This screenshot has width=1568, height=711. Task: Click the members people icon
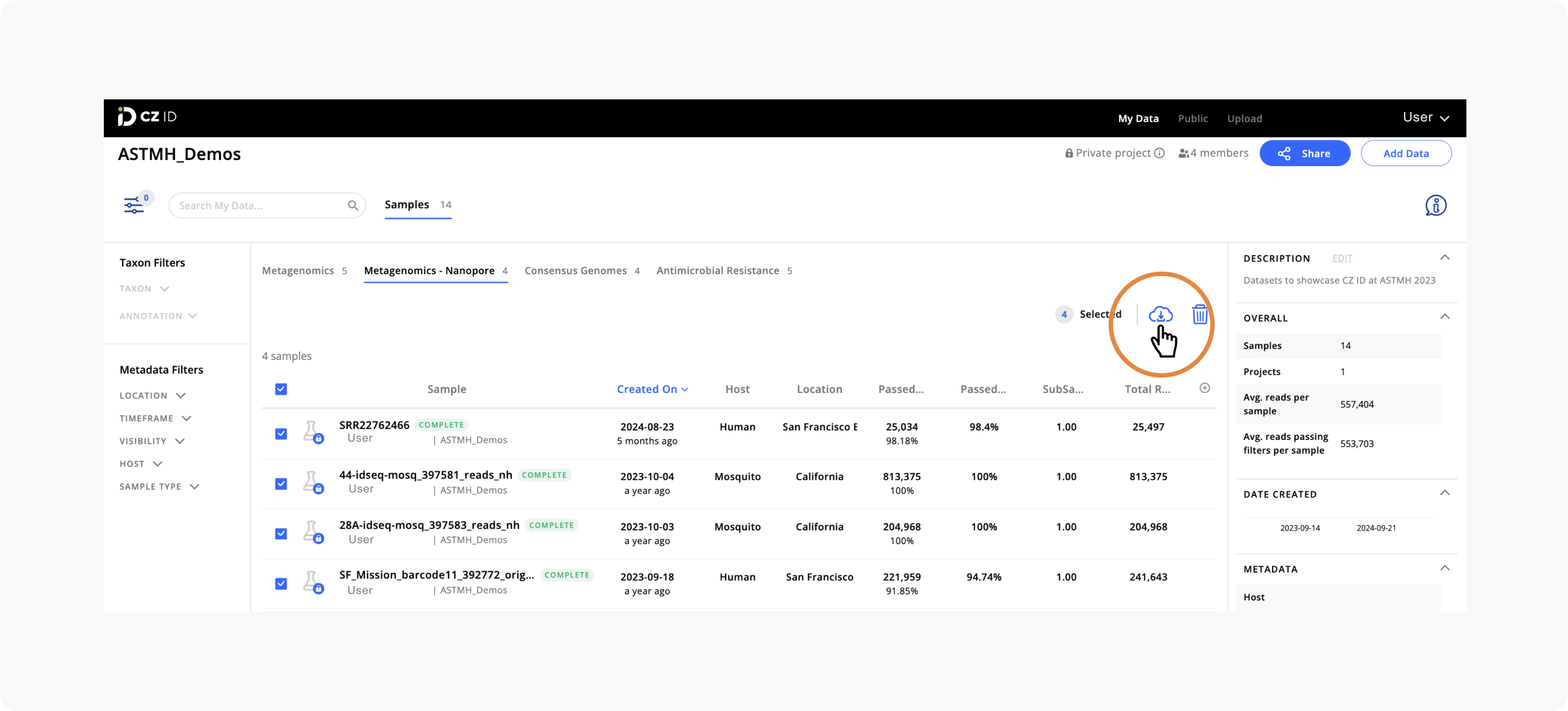pyautogui.click(x=1183, y=153)
